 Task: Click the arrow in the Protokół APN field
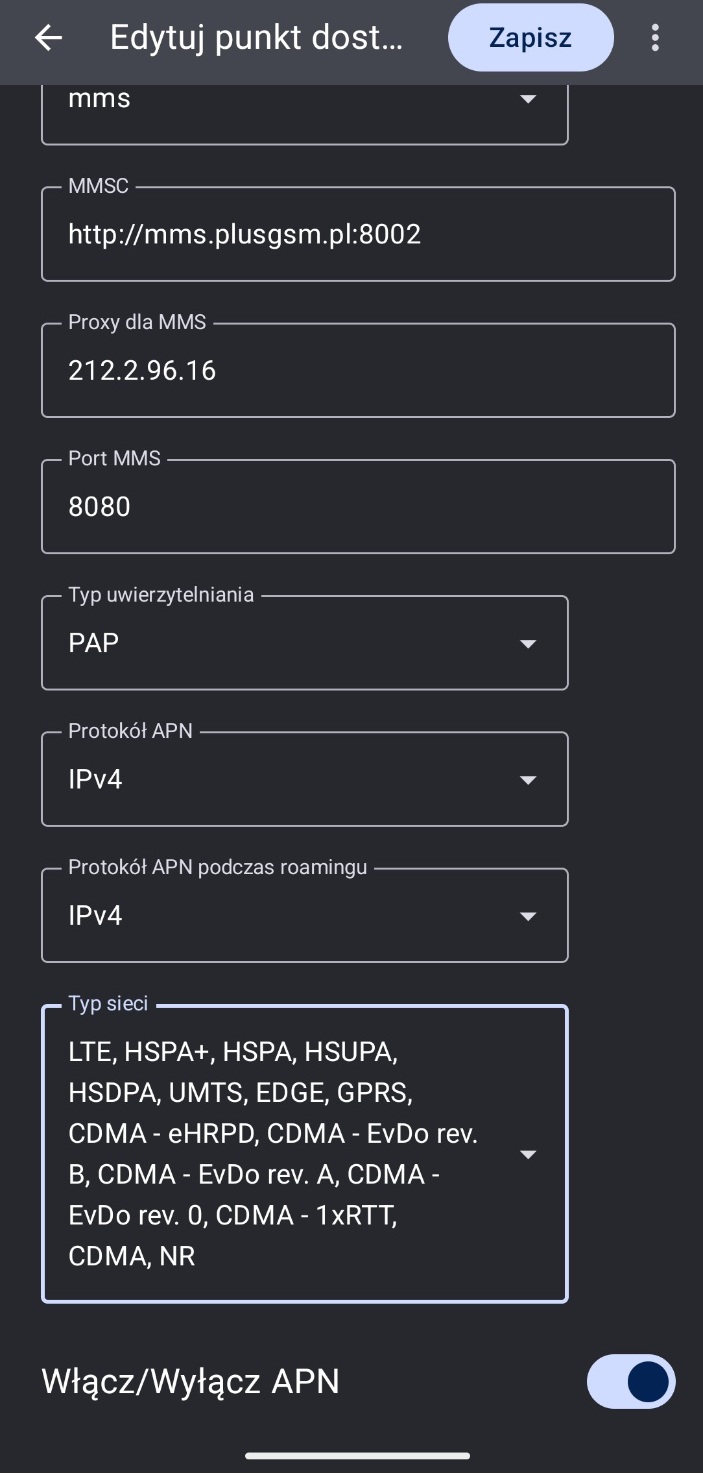tap(528, 780)
